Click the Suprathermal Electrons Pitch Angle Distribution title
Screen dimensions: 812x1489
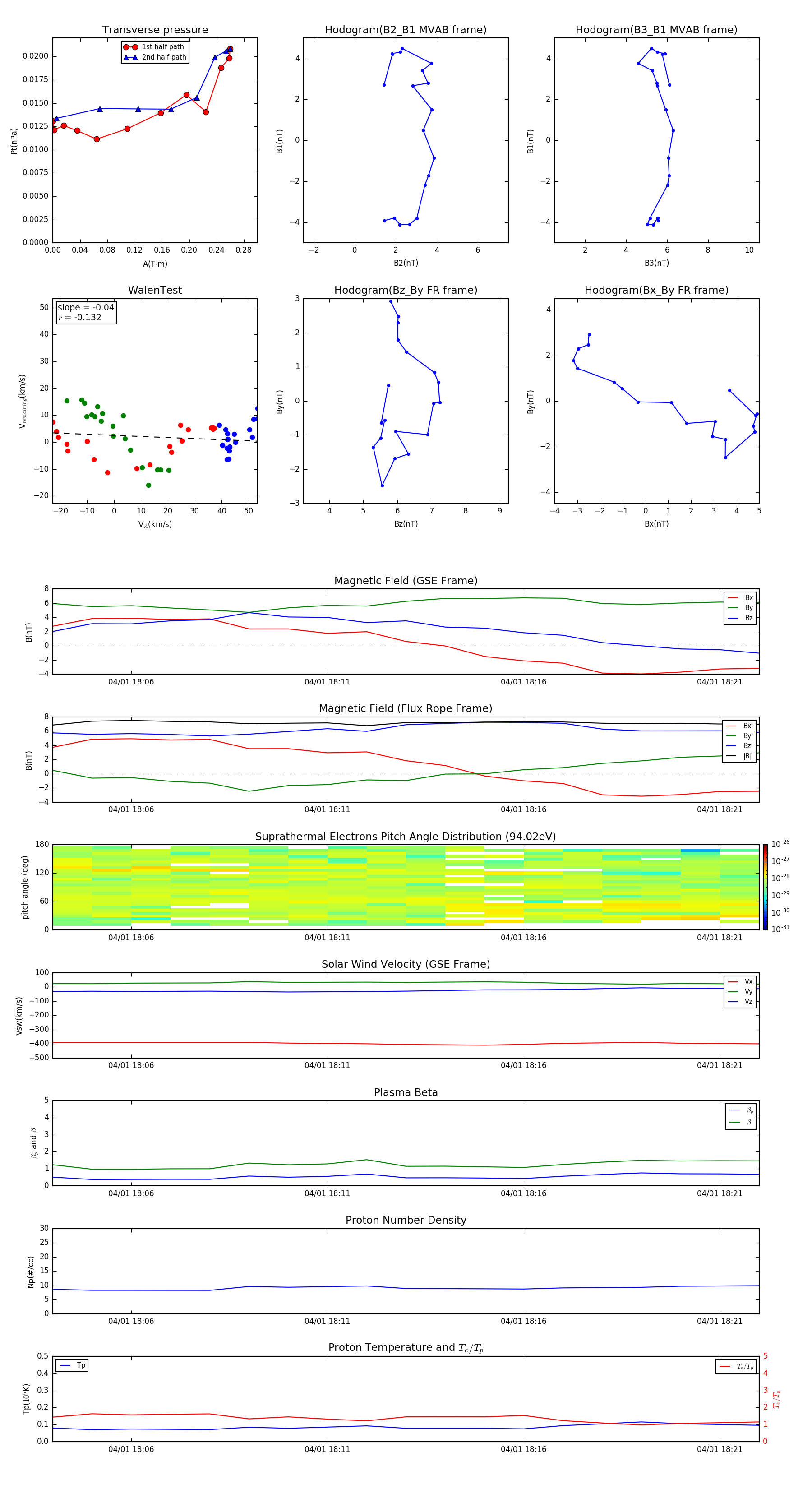click(406, 837)
